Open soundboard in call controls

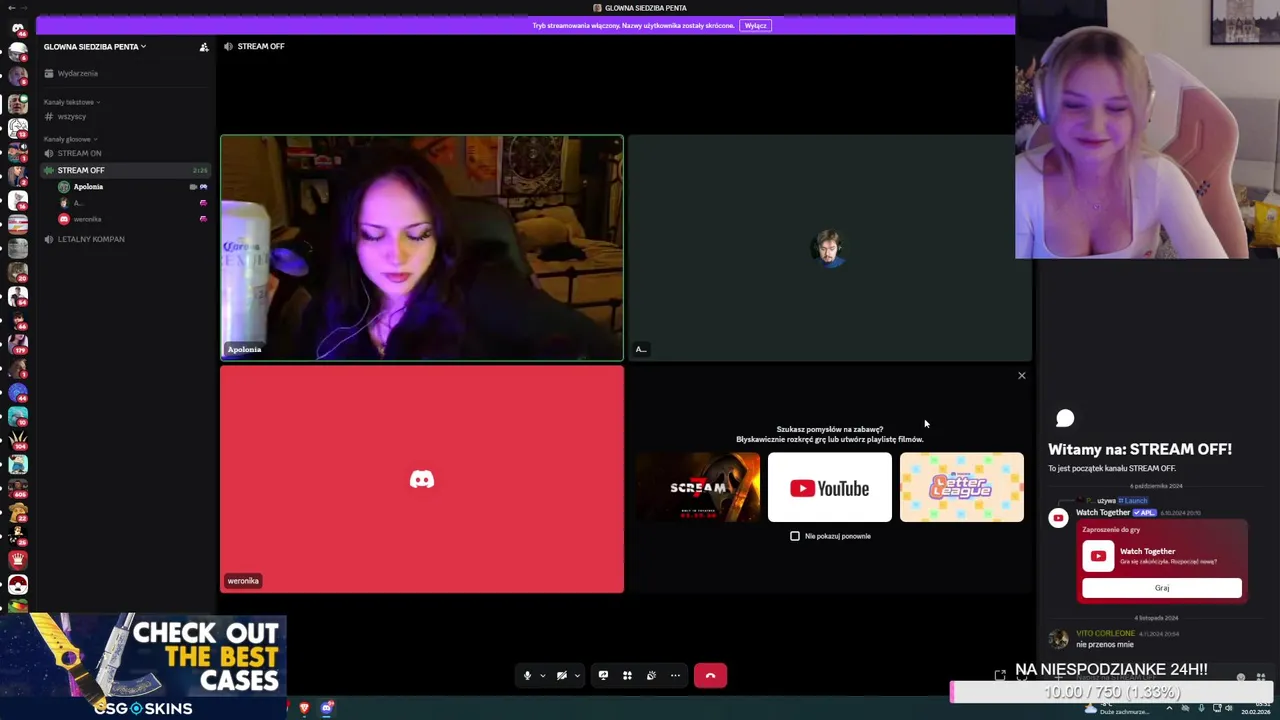[651, 676]
